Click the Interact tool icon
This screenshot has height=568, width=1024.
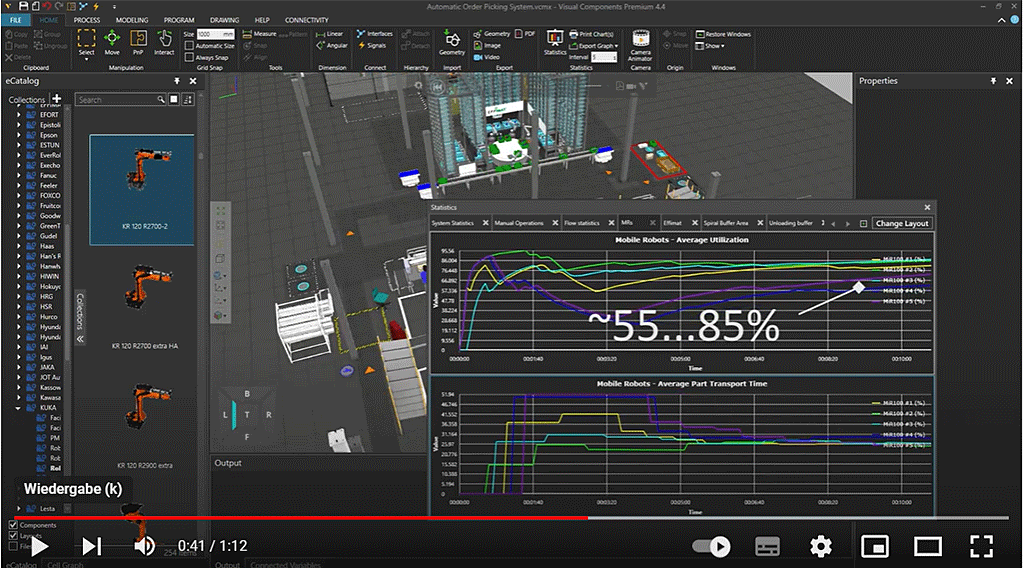click(x=164, y=41)
